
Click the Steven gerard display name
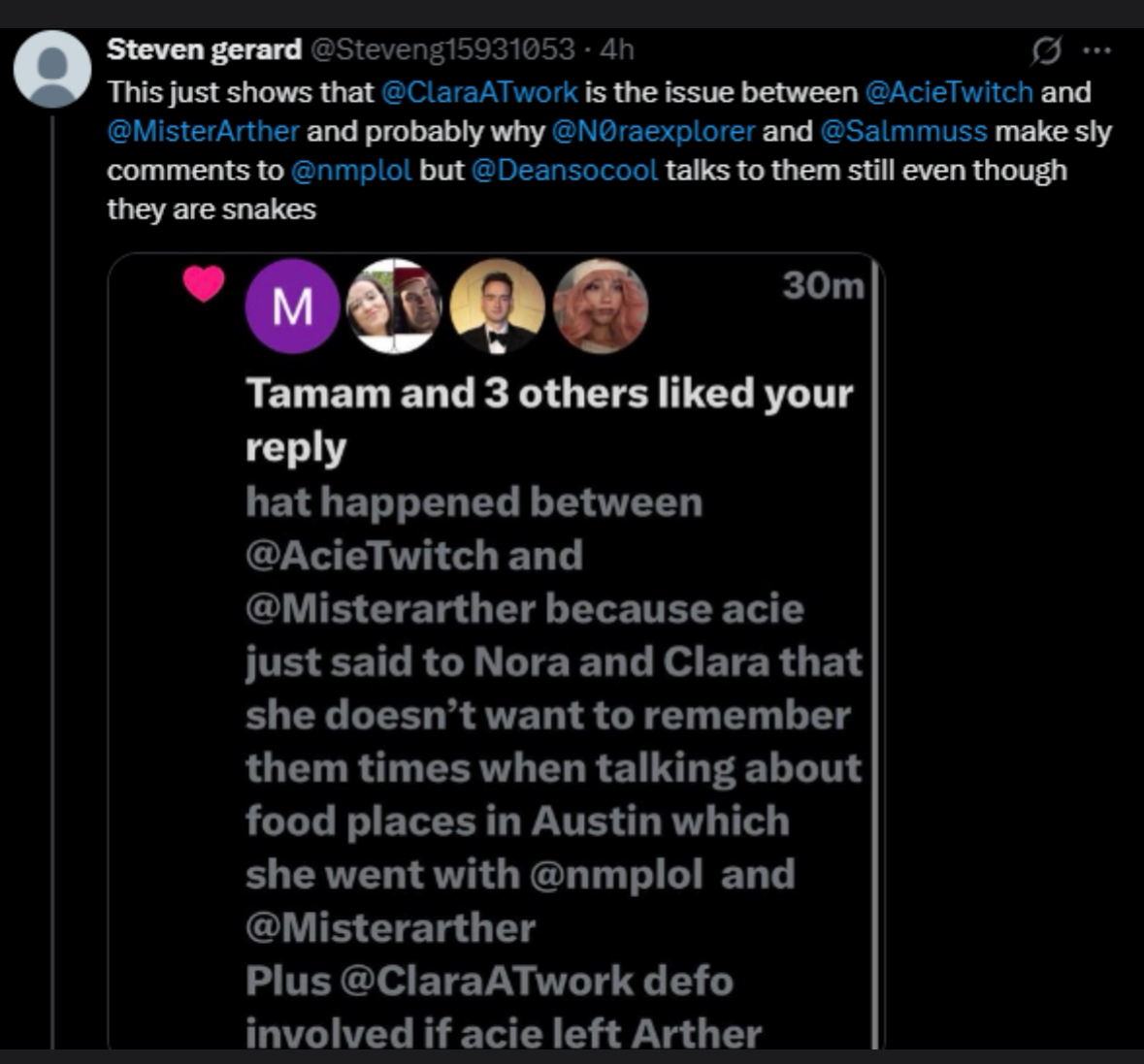click(x=205, y=49)
